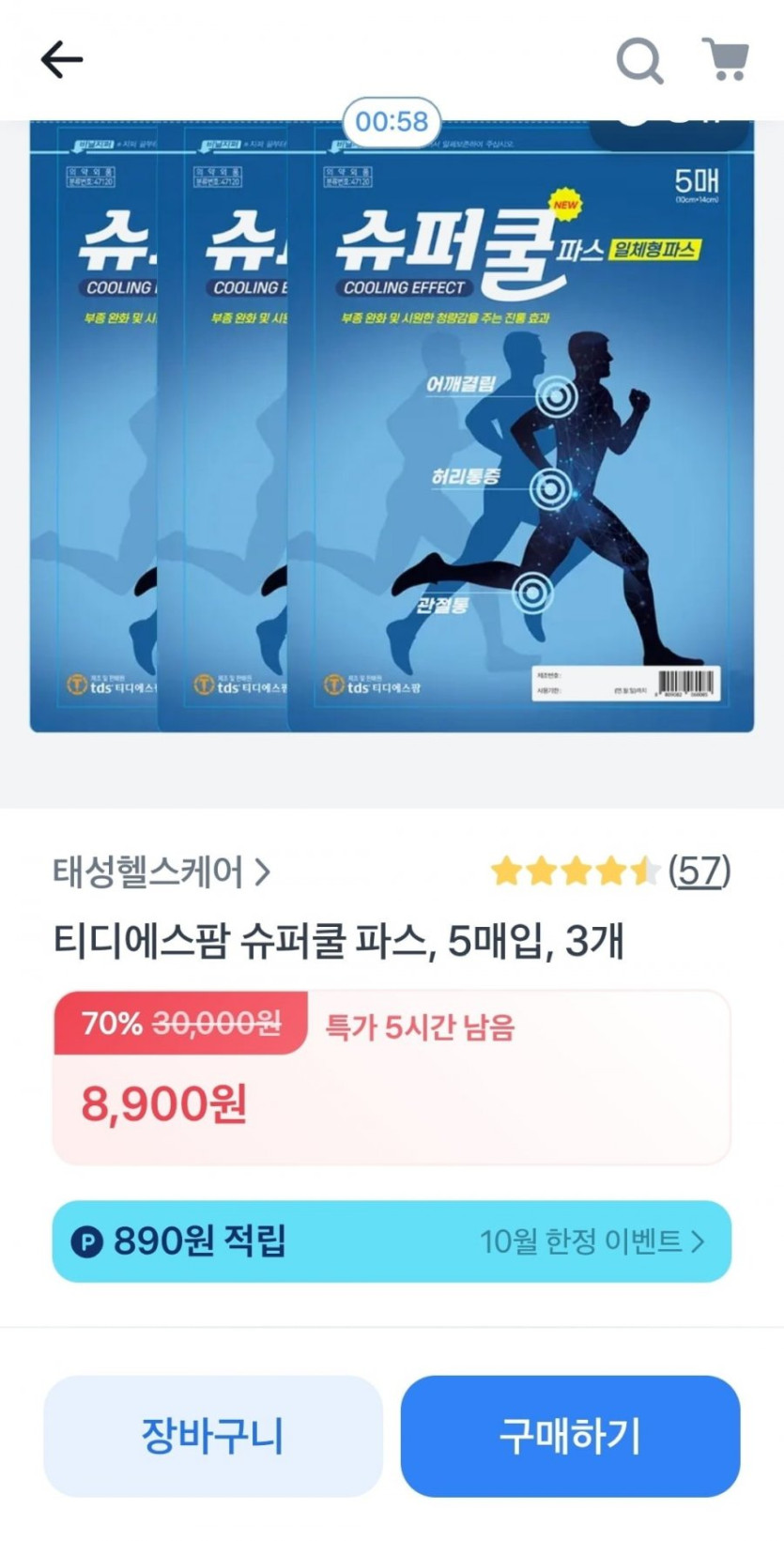Add the item with the 장바구니 button
784x1541 pixels.
click(x=213, y=1436)
